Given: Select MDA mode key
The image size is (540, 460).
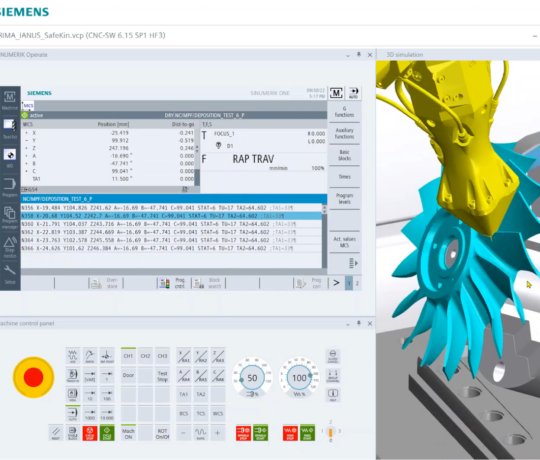Looking at the screenshot, I should click(73, 395).
